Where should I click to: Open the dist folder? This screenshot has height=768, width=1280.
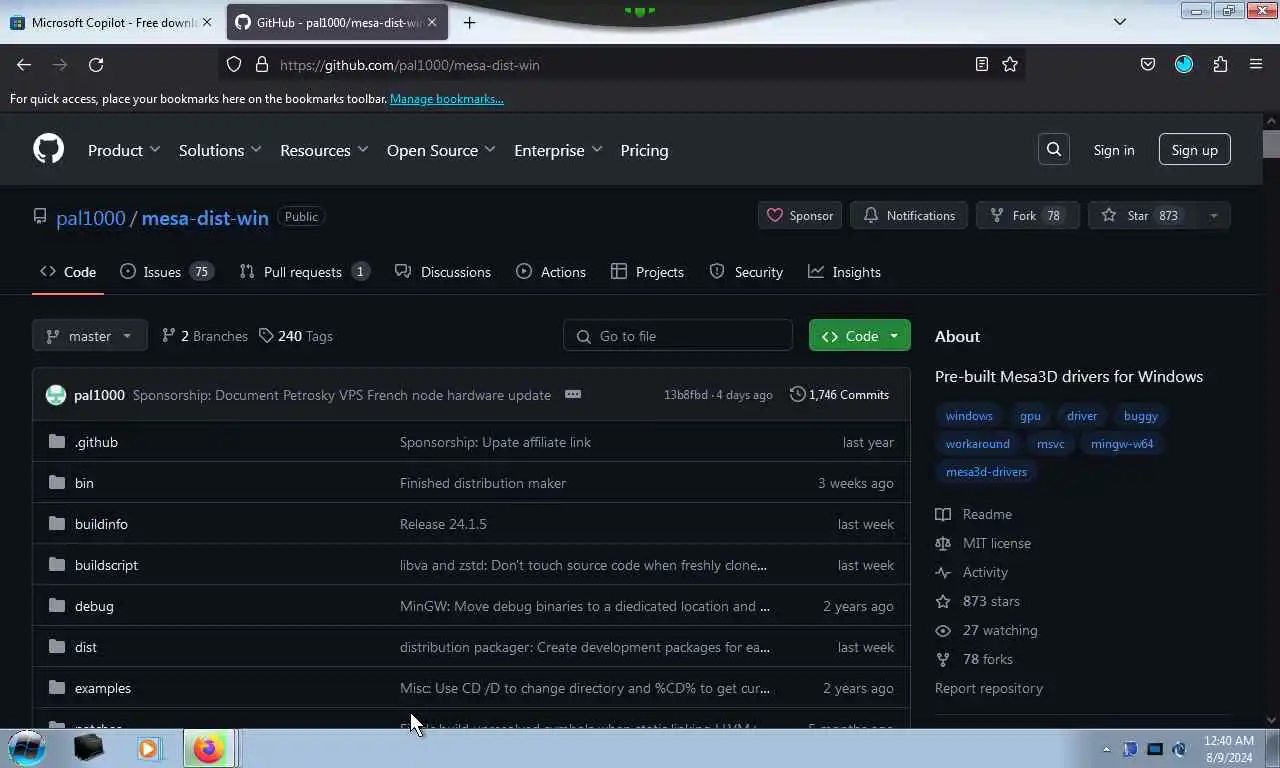(x=86, y=647)
